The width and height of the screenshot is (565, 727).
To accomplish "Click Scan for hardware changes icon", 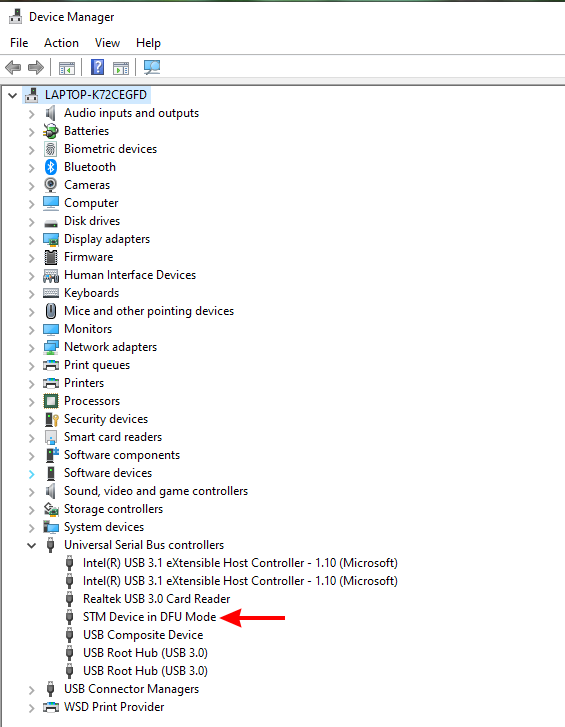I will tap(152, 68).
